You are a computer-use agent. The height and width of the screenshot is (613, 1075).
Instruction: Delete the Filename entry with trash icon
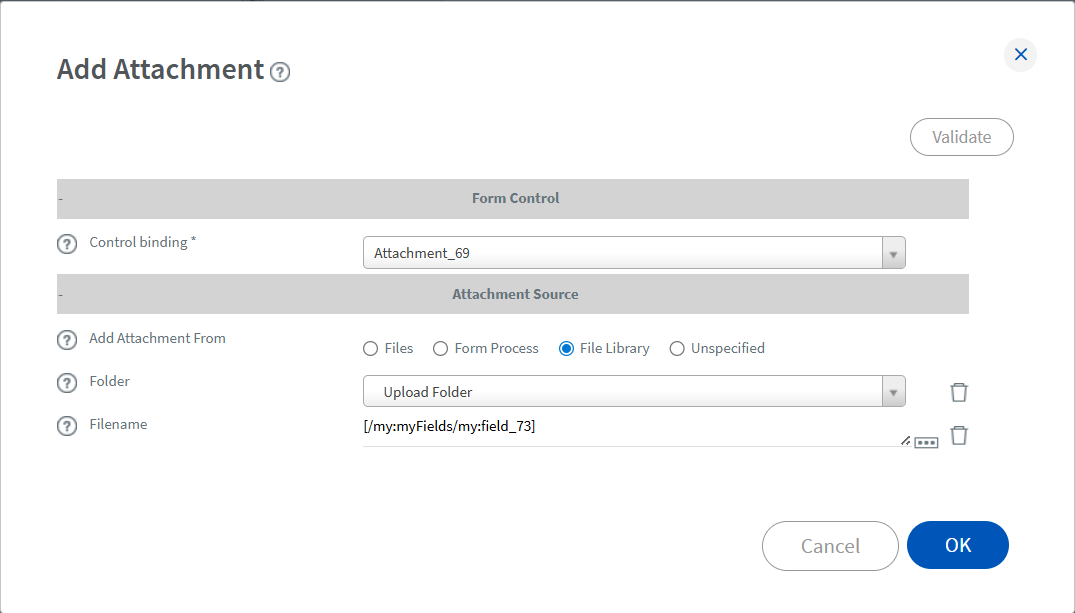click(x=958, y=435)
